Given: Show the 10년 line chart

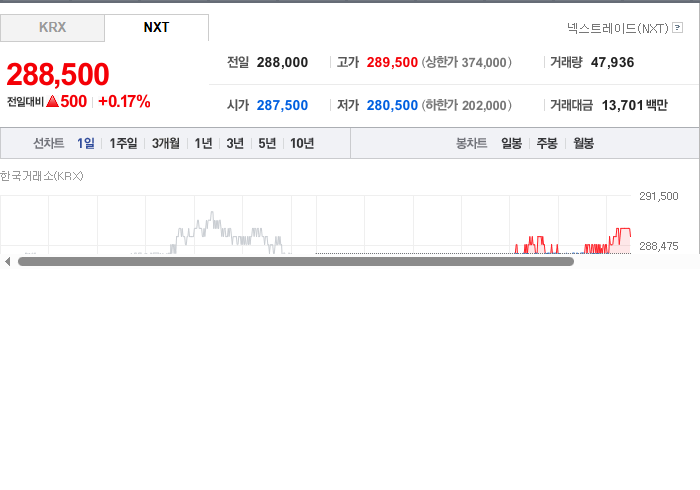Looking at the screenshot, I should 302,143.
